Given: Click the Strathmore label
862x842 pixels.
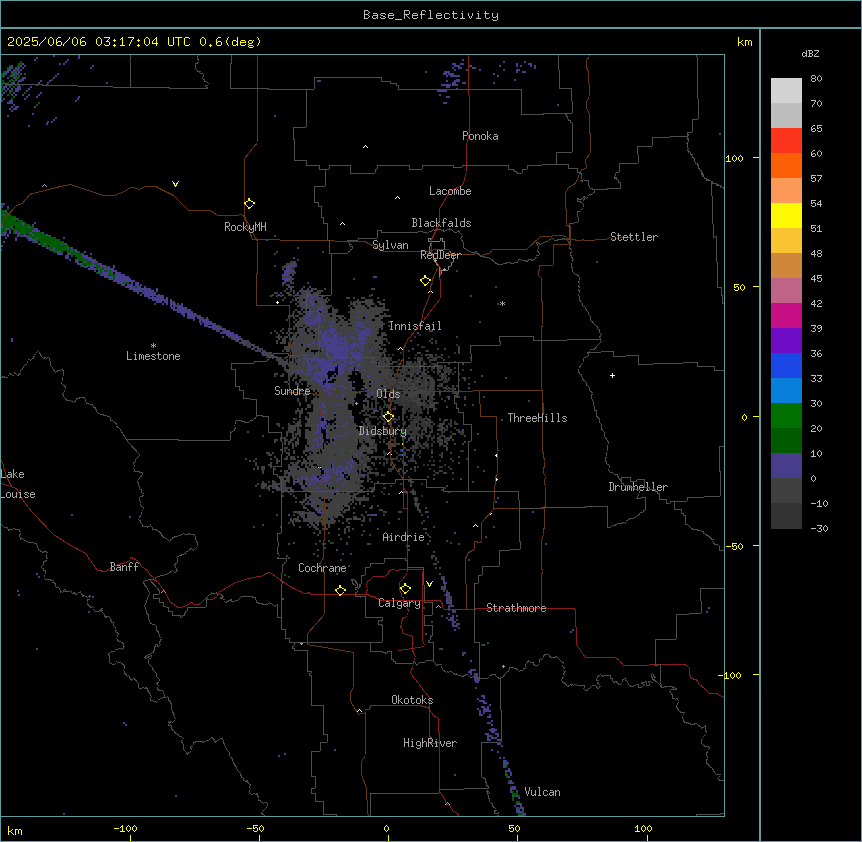Looking at the screenshot, I should [516, 608].
